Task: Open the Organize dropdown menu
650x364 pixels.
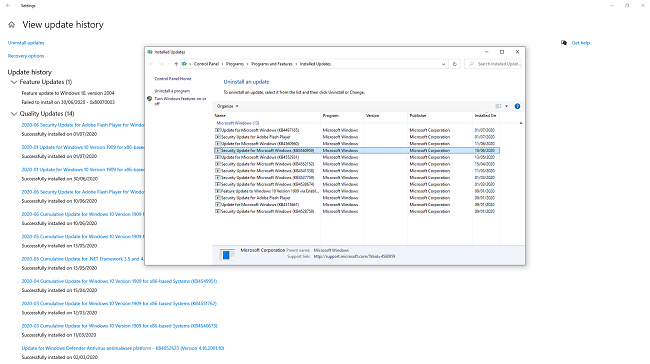Action: pos(228,106)
